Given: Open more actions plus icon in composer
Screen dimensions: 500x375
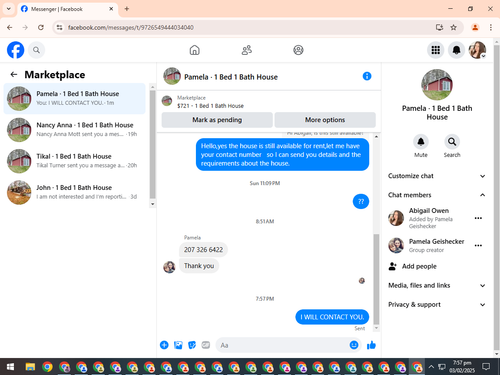Looking at the screenshot, I should click(x=164, y=345).
